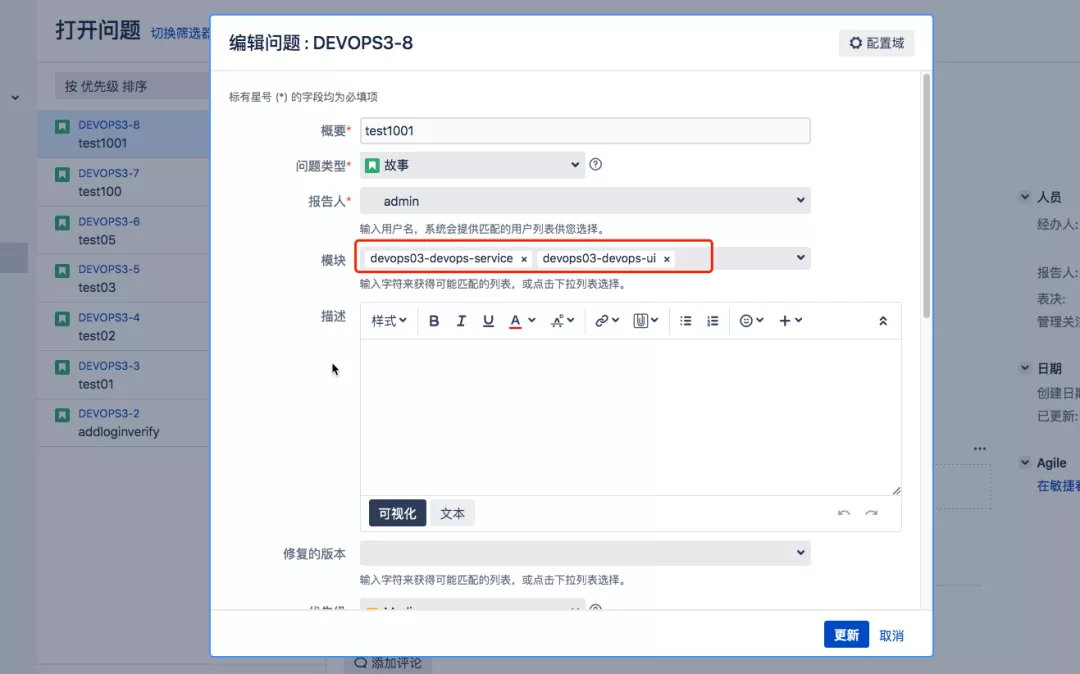Switch to 可视化 visual editor tab
This screenshot has height=674, width=1080.
(397, 514)
